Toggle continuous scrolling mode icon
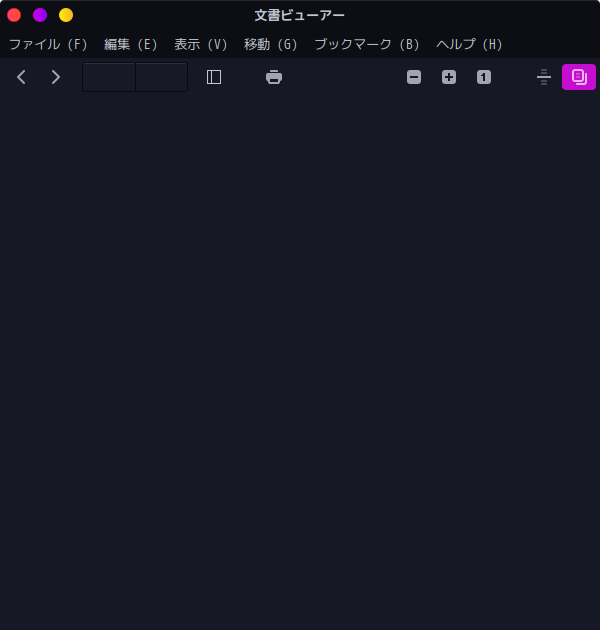This screenshot has height=630, width=600. 544,77
